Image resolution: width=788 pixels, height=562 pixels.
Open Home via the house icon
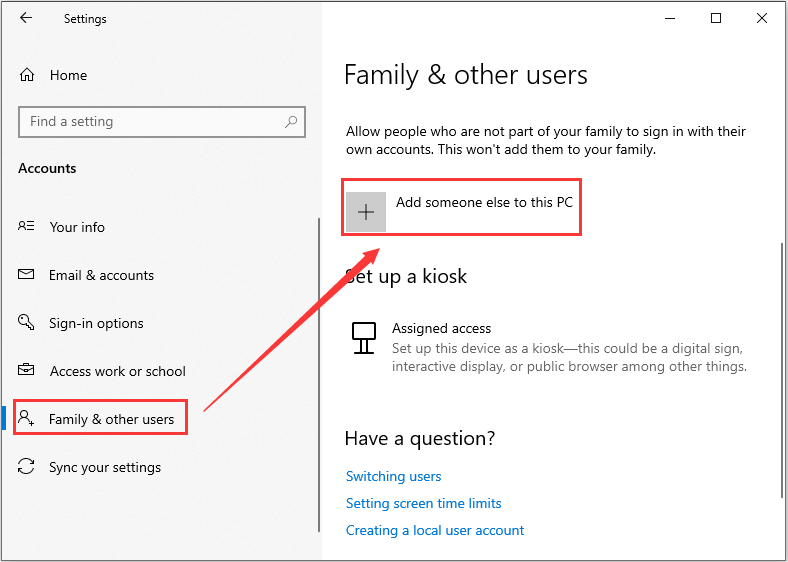27,75
